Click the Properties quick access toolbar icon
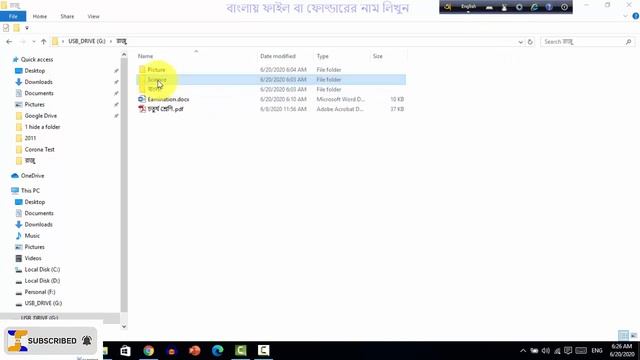The width and height of the screenshot is (640, 360). coord(6,28)
